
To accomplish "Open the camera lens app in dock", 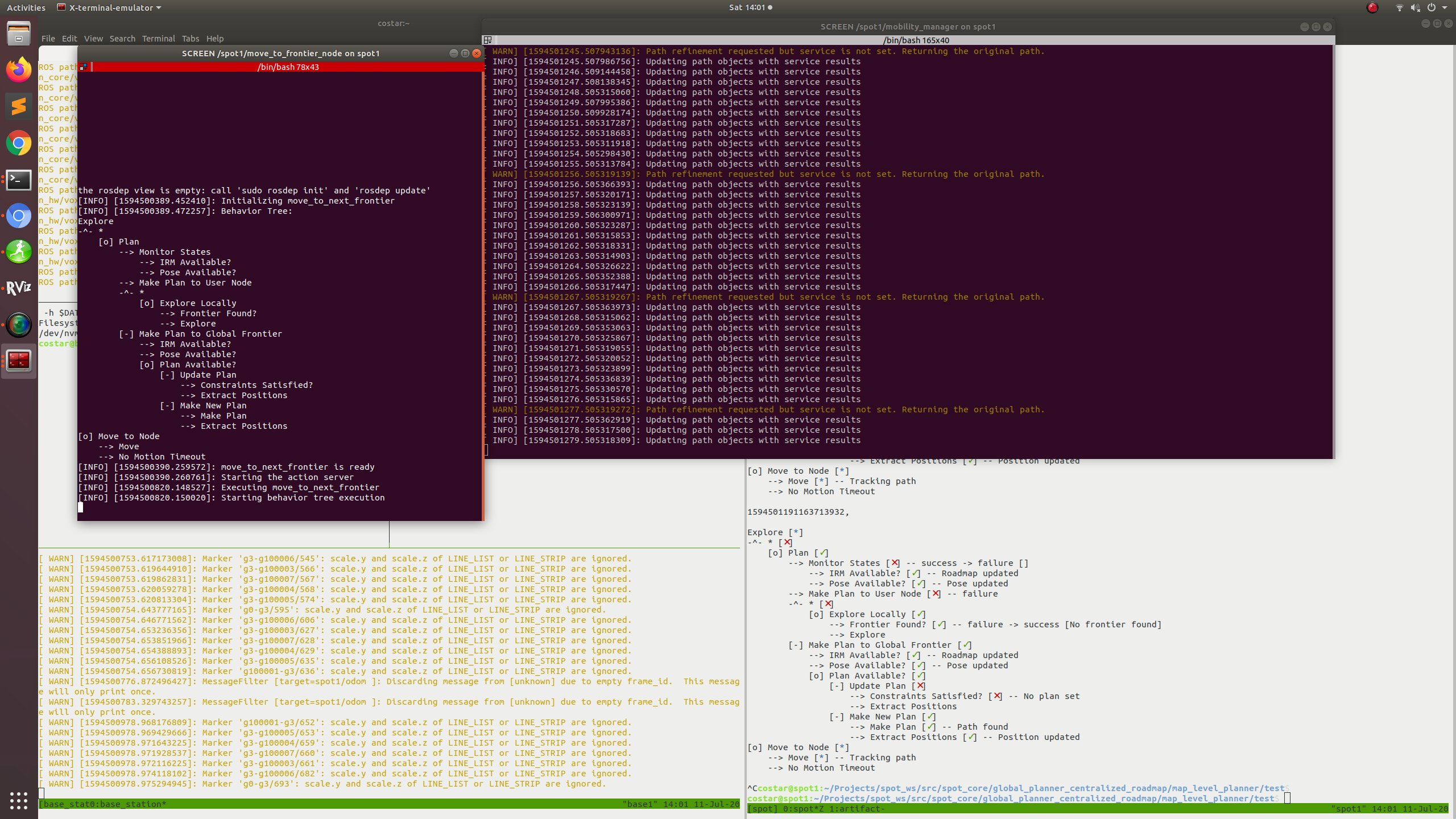I will (19, 325).
